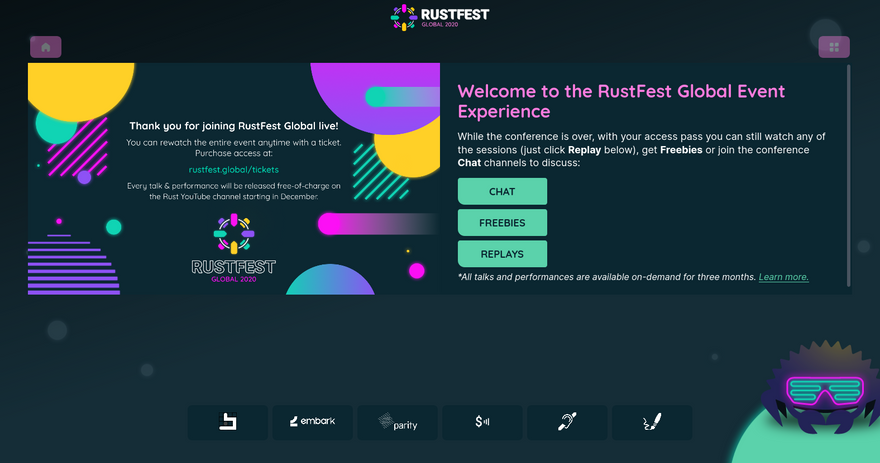The image size is (880, 463).
Task: Open the FREEBIES button
Action: [x=502, y=223]
